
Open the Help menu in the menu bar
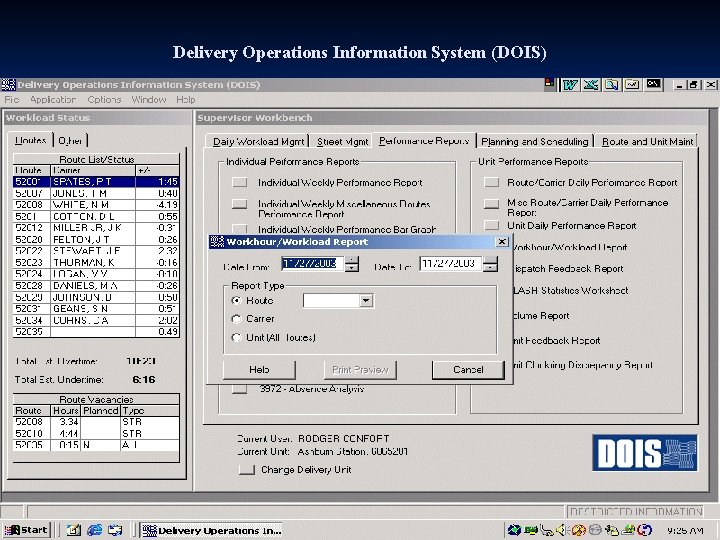tap(186, 100)
